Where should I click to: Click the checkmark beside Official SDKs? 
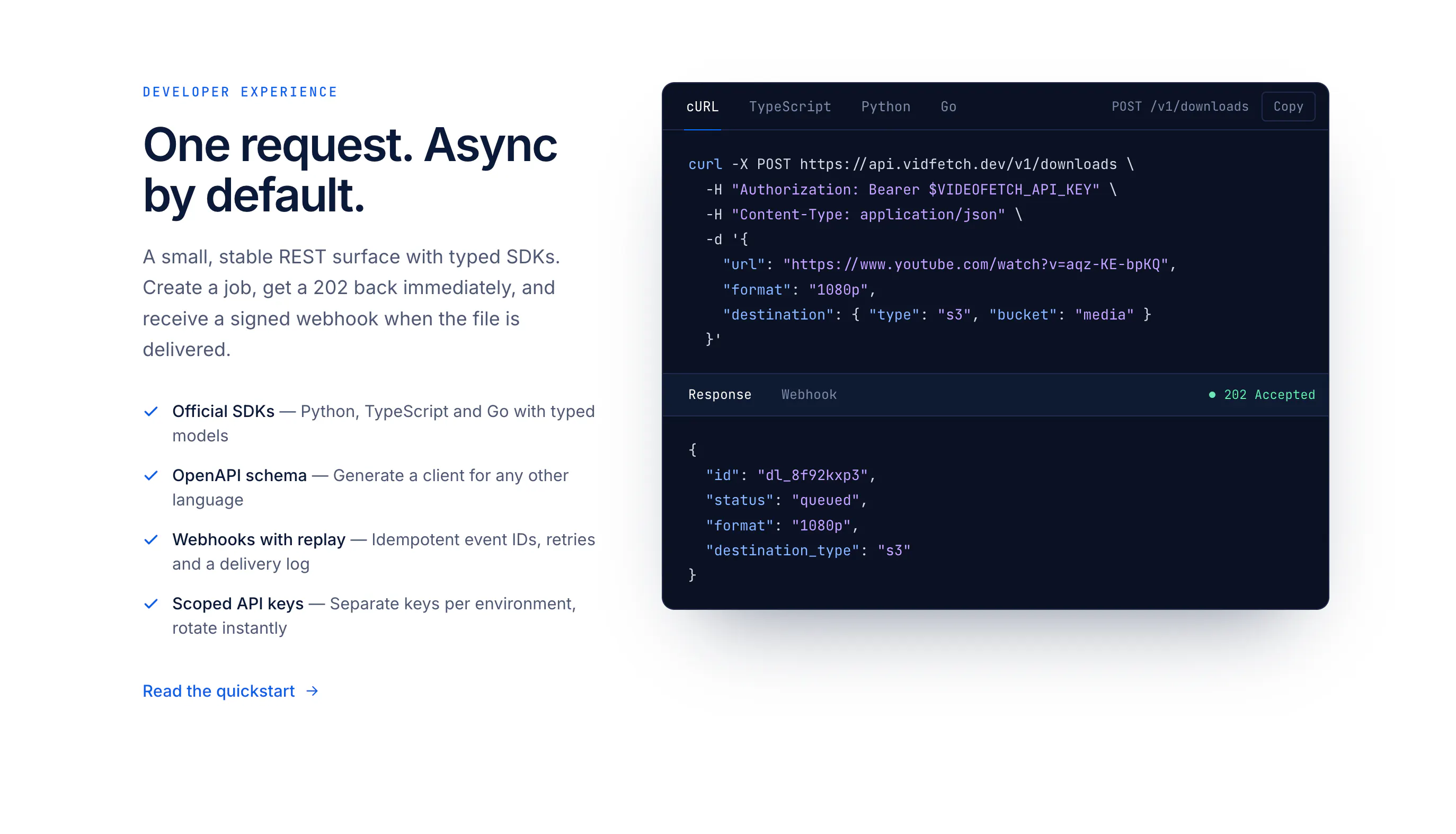pyautogui.click(x=150, y=411)
